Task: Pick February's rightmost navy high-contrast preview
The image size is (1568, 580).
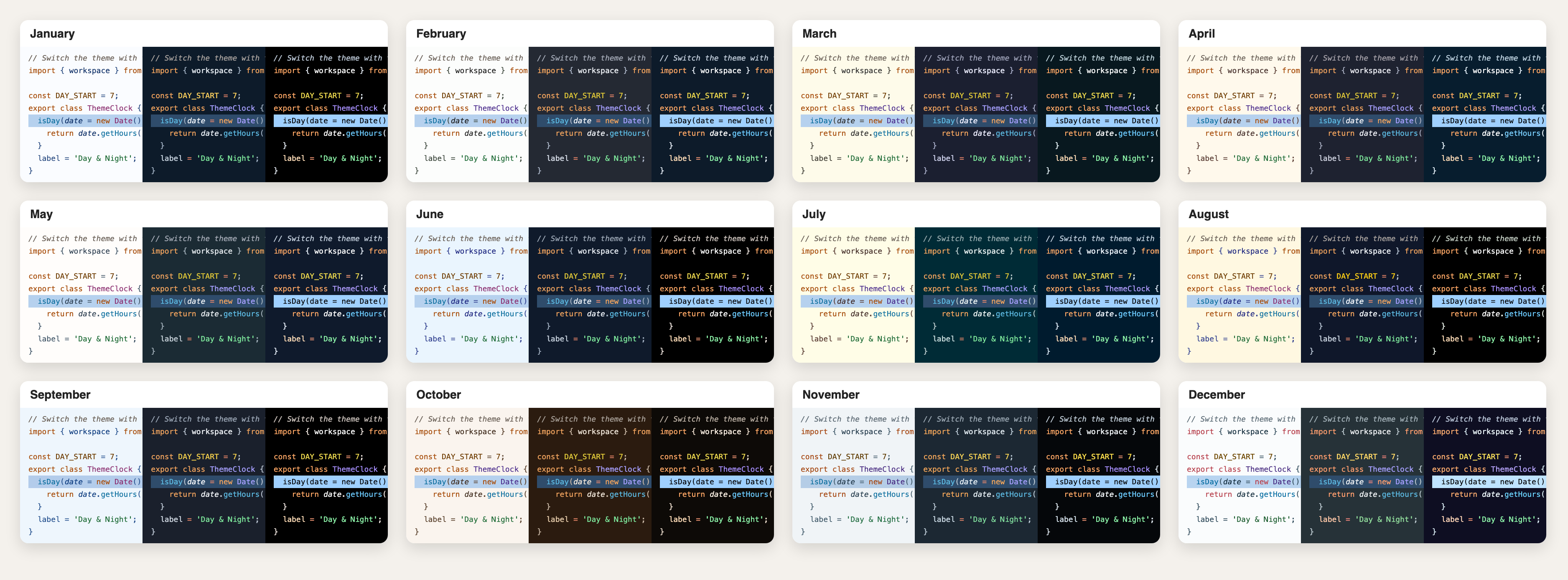Action: click(x=713, y=114)
